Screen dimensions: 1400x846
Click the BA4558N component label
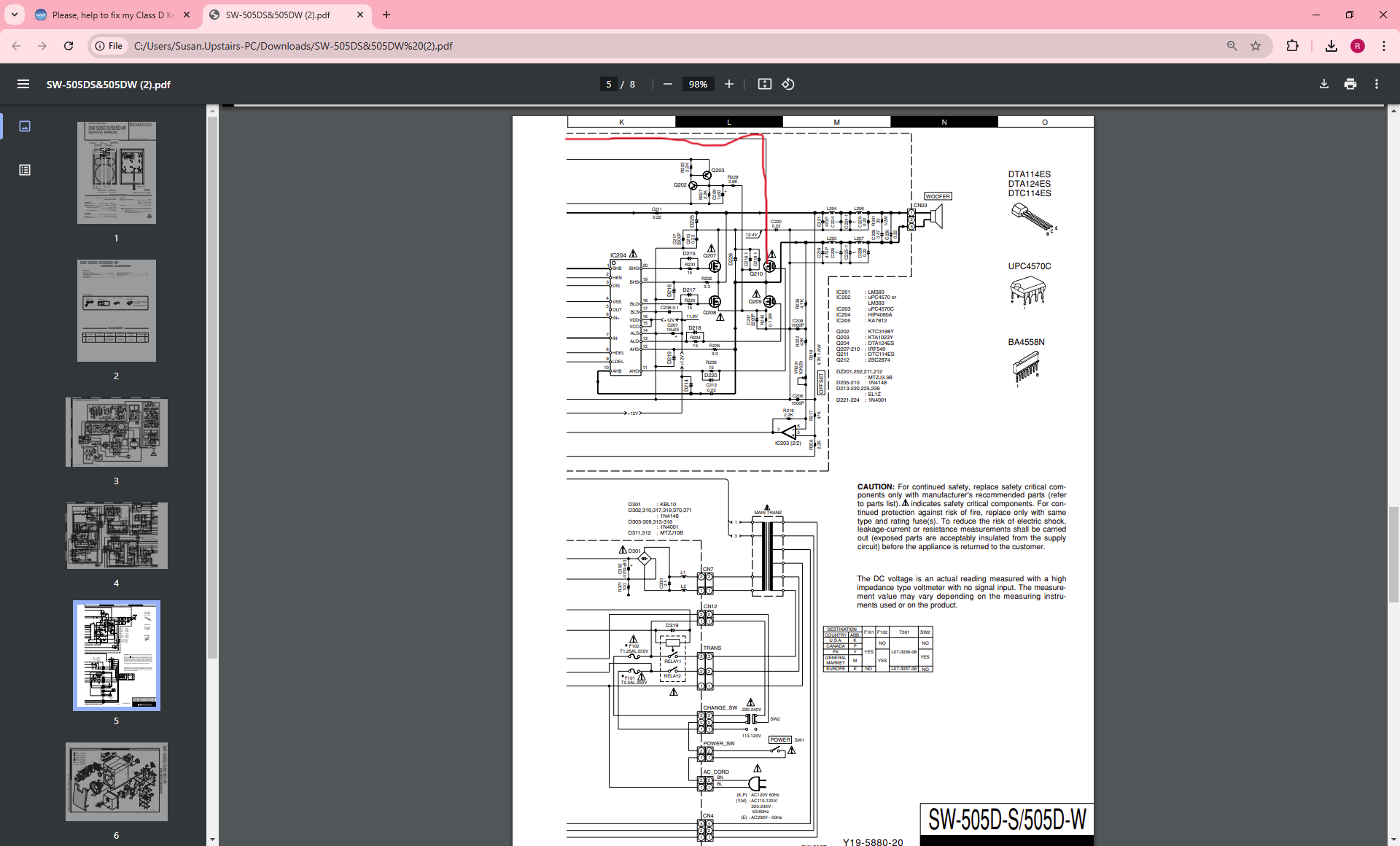coord(1027,342)
